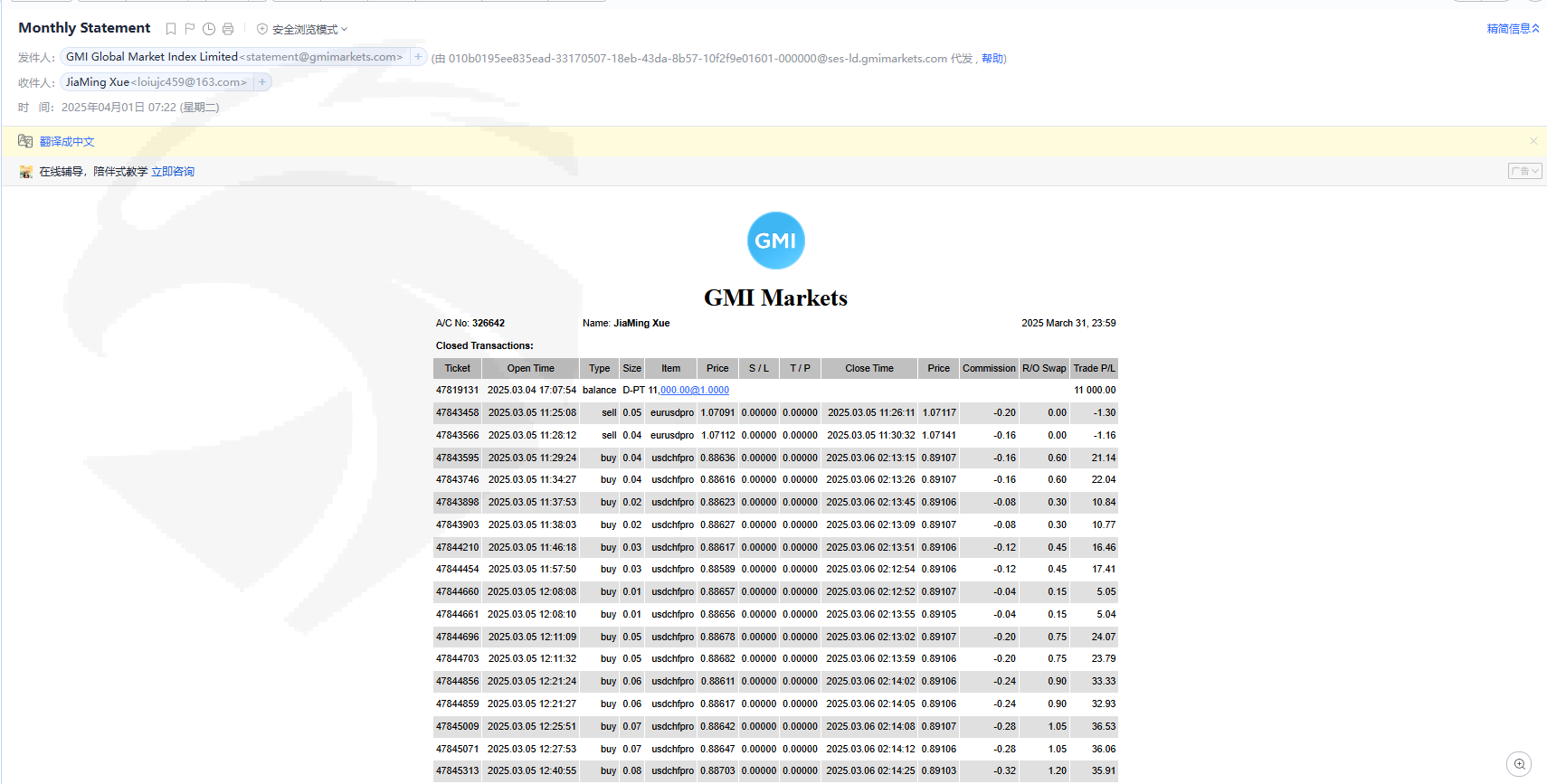The height and width of the screenshot is (784, 1547).
Task: Click the S / L column header
Action: (x=759, y=369)
